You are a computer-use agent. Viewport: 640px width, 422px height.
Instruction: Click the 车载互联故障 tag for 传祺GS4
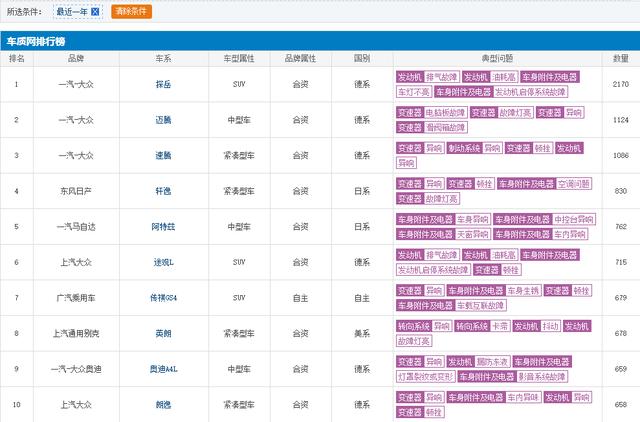click(480, 305)
